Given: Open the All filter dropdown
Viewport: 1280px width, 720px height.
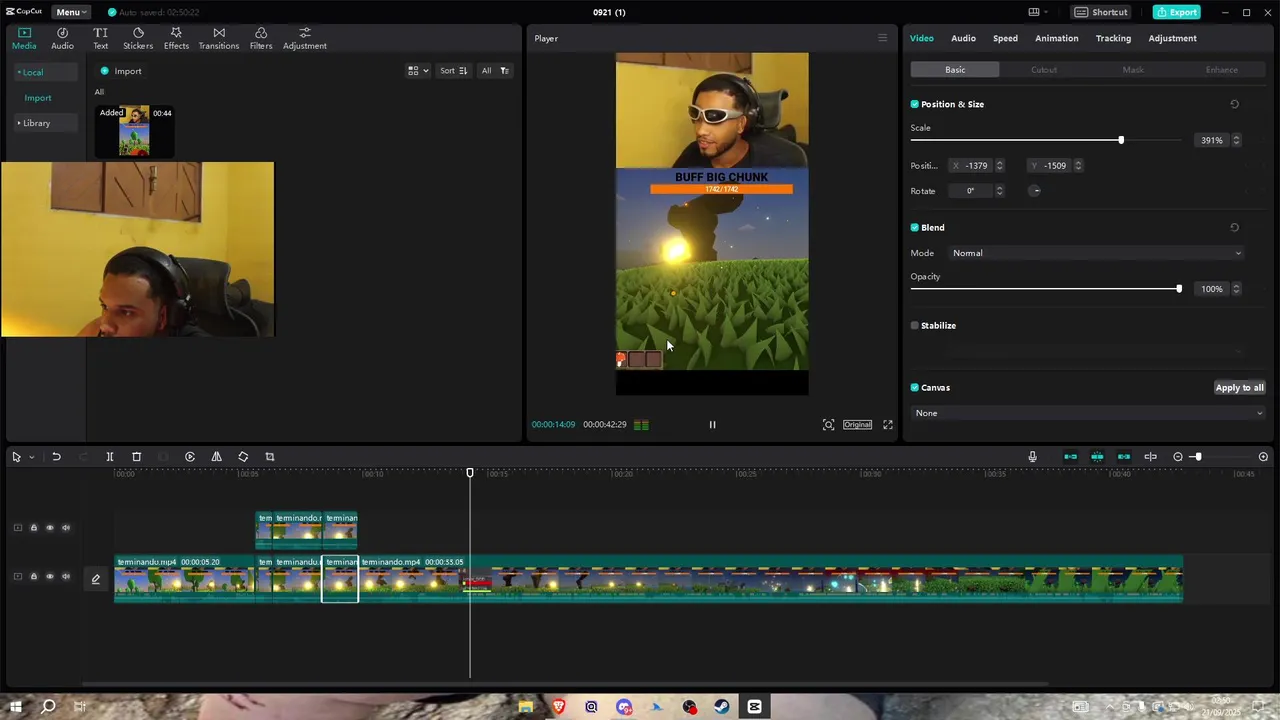Looking at the screenshot, I should (x=495, y=71).
